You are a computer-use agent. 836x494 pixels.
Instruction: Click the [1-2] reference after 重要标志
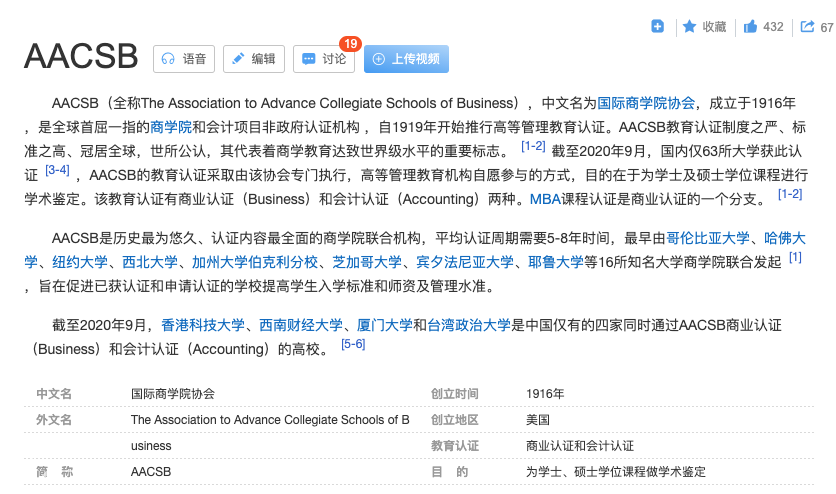[x=533, y=146]
